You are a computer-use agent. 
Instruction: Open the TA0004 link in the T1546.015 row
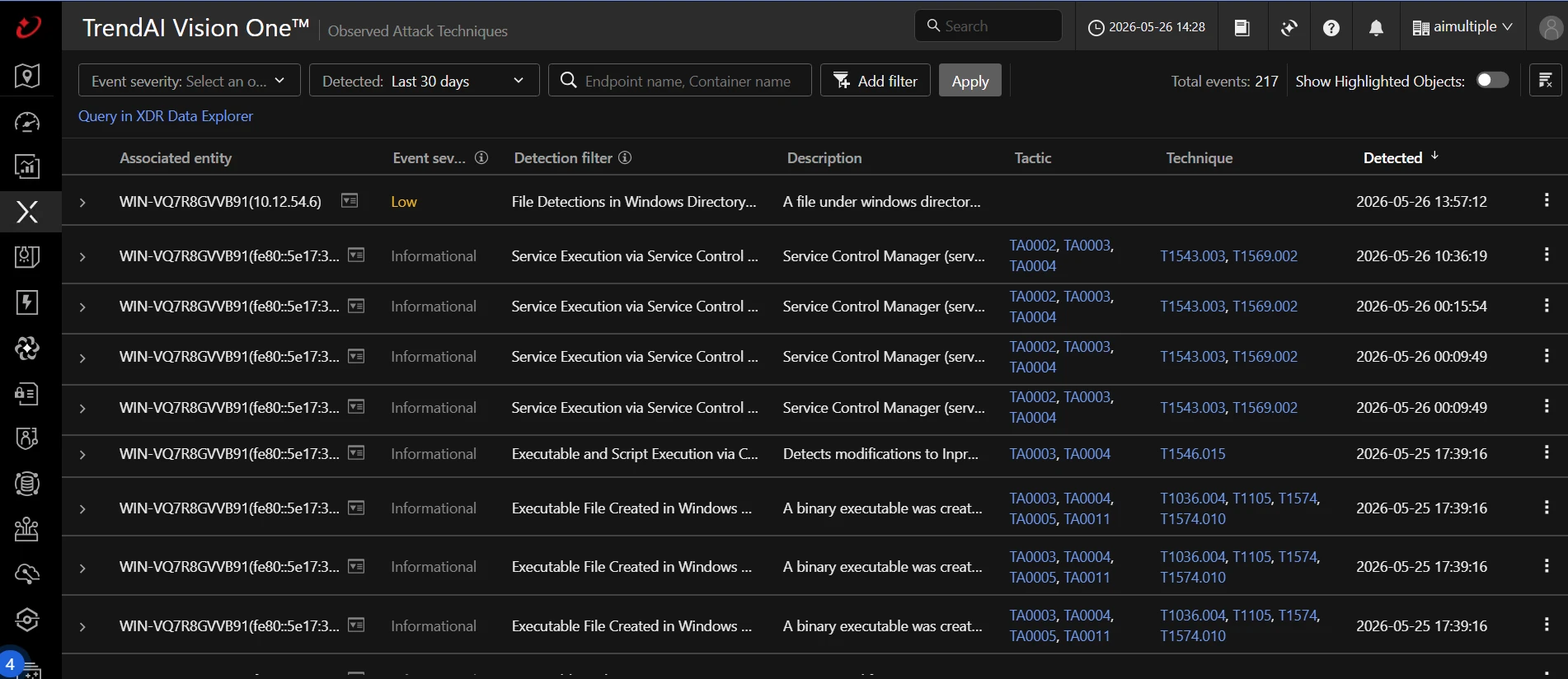1087,454
